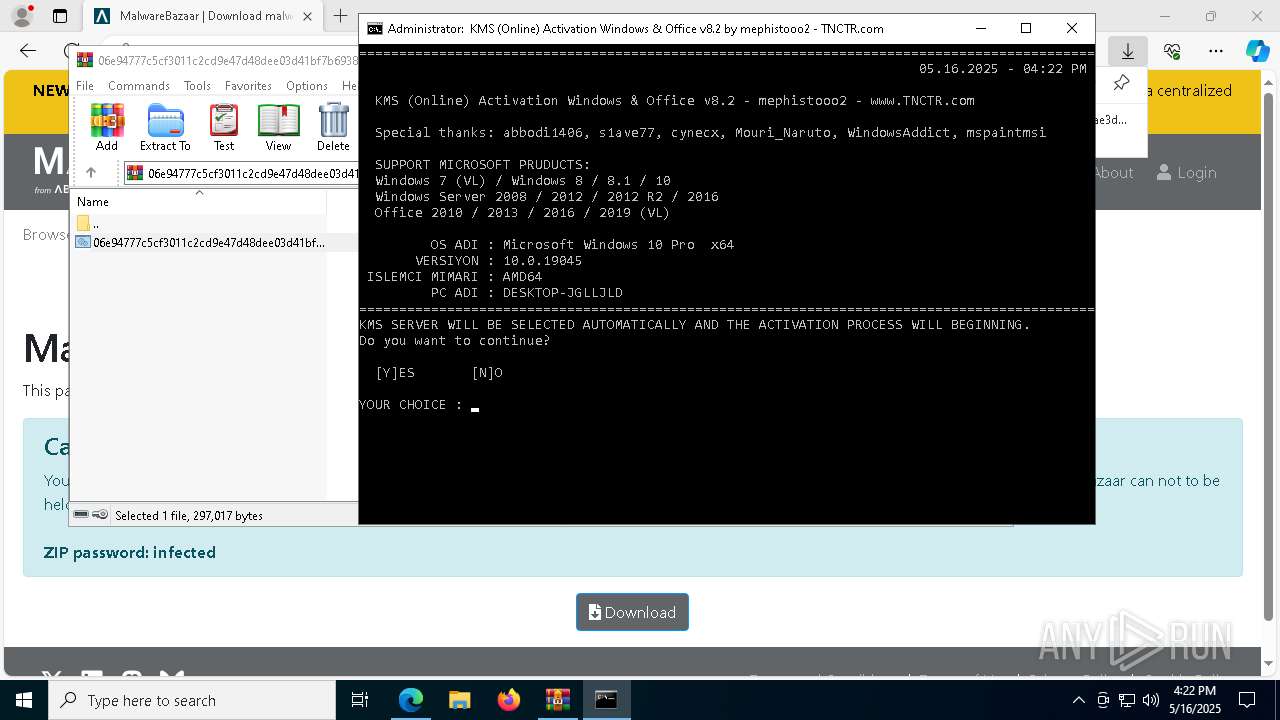Open the Edge profile avatar icon
The image size is (1280, 720).
point(22,16)
